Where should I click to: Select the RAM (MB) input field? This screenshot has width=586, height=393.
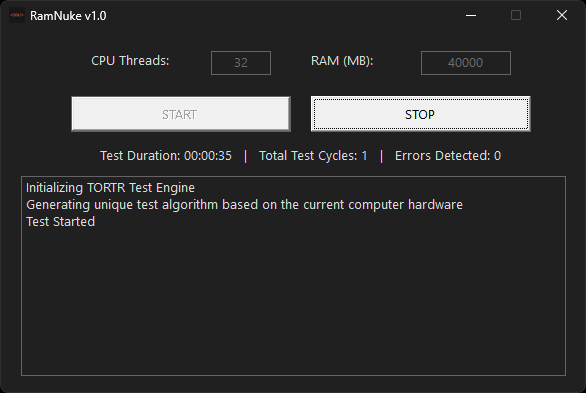pos(466,63)
